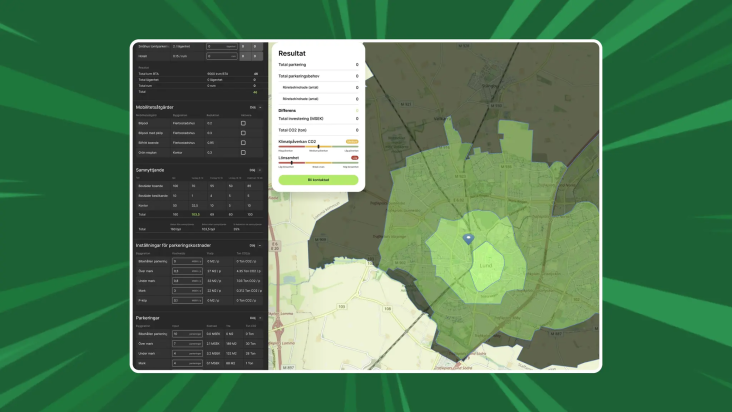The height and width of the screenshot is (412, 732).
Task: Click the Klimatpåverkan CO2 slider handle
Action: 319,147
